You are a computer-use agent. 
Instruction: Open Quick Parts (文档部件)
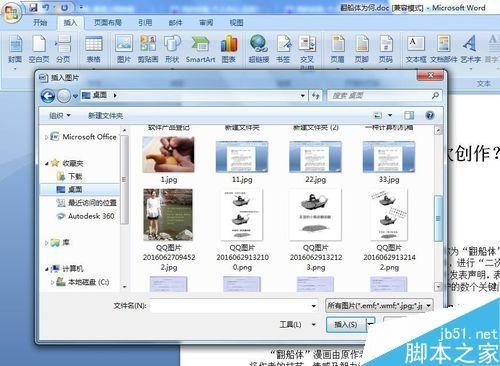point(444,49)
